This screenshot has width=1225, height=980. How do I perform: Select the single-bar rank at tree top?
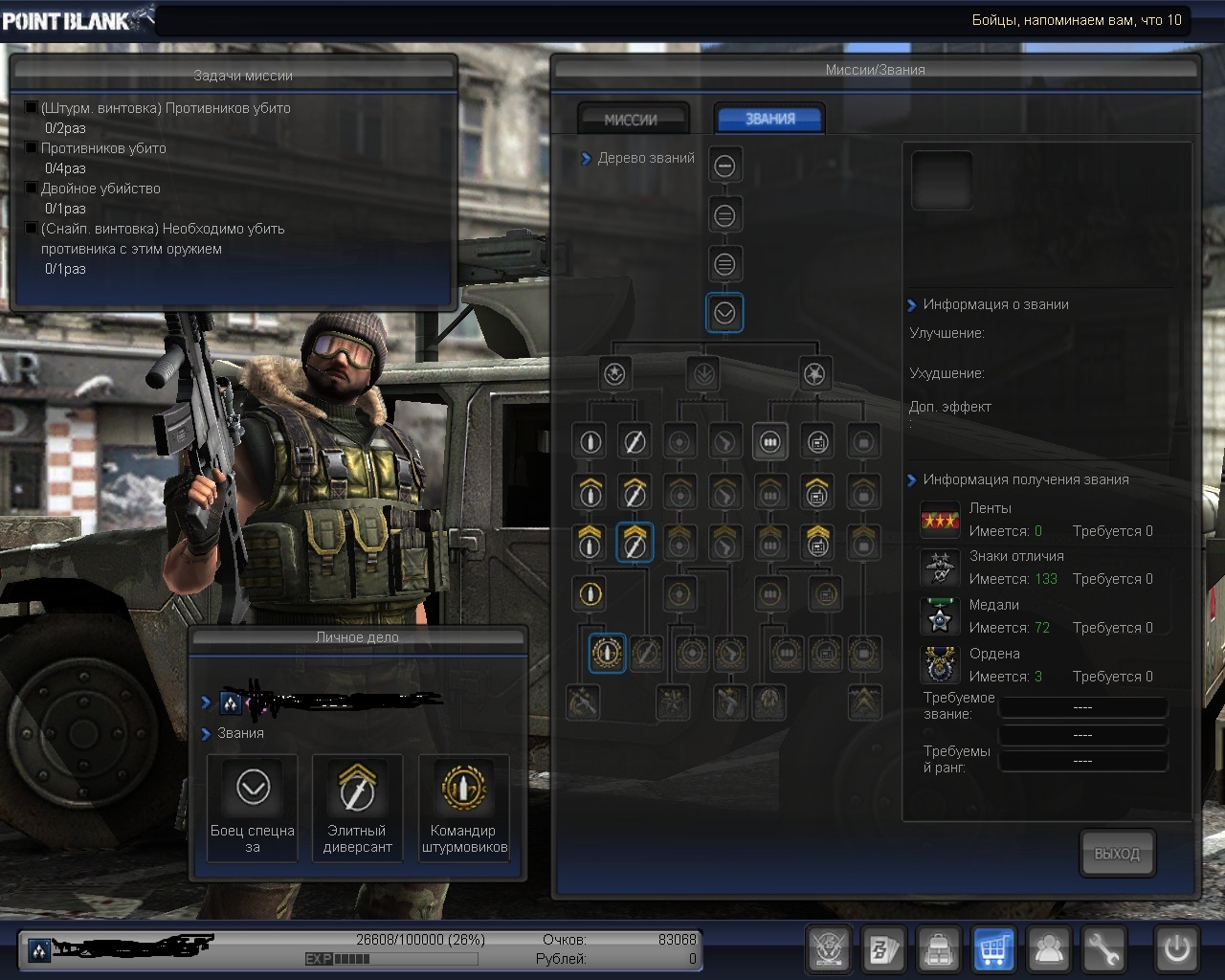click(724, 167)
